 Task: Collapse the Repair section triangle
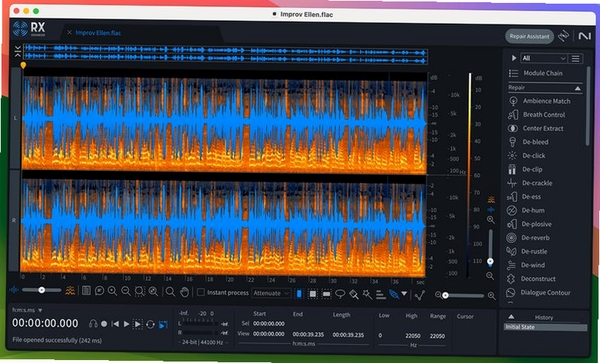pos(577,88)
